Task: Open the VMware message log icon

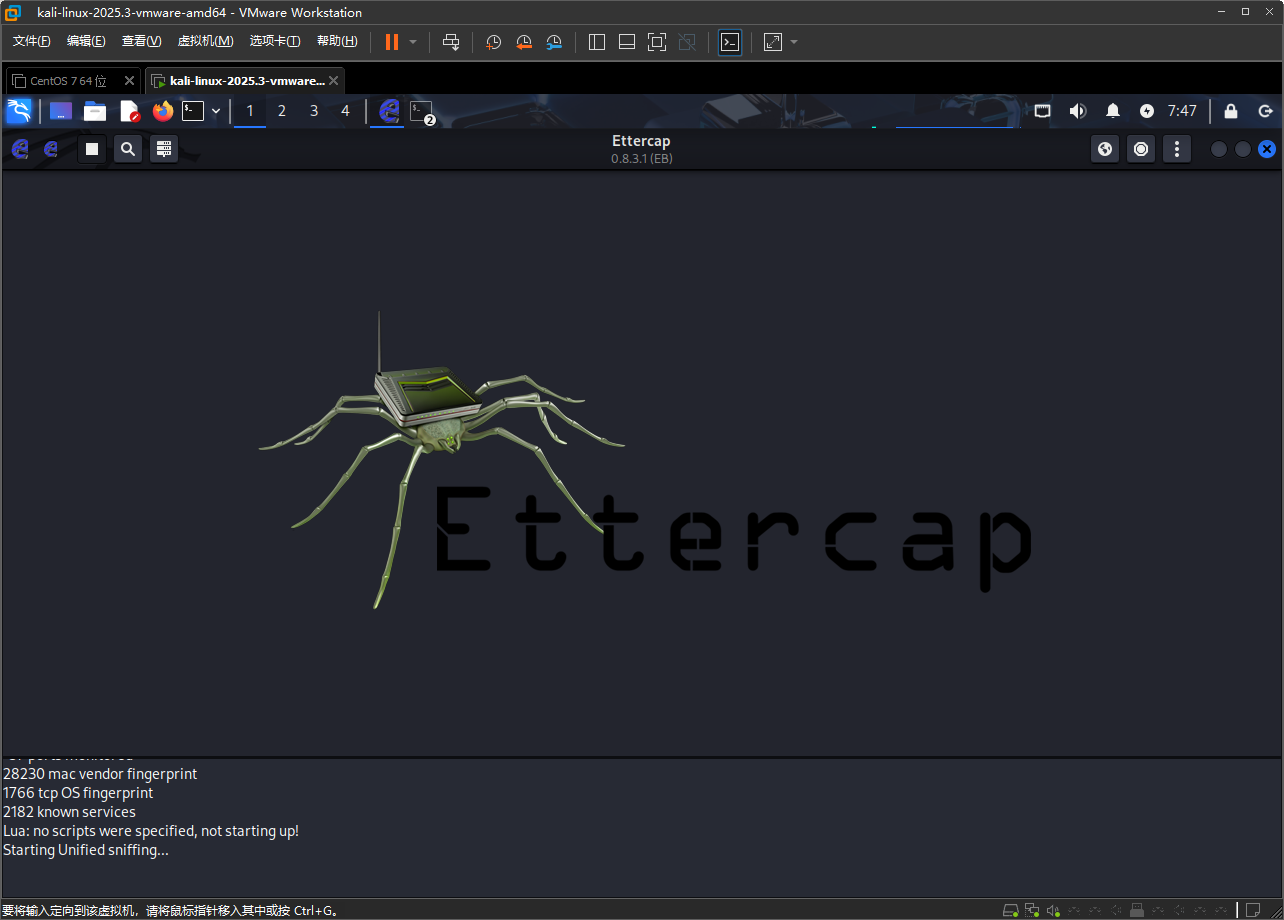Action: coord(1253,910)
